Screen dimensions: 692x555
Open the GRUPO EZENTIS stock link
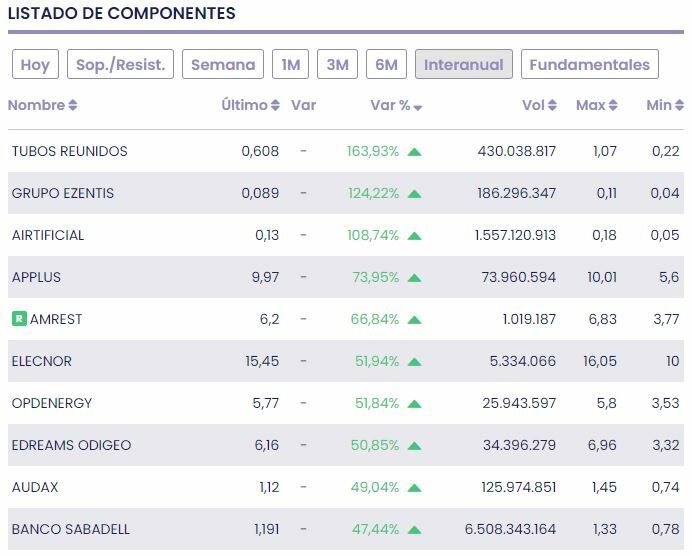tap(63, 193)
